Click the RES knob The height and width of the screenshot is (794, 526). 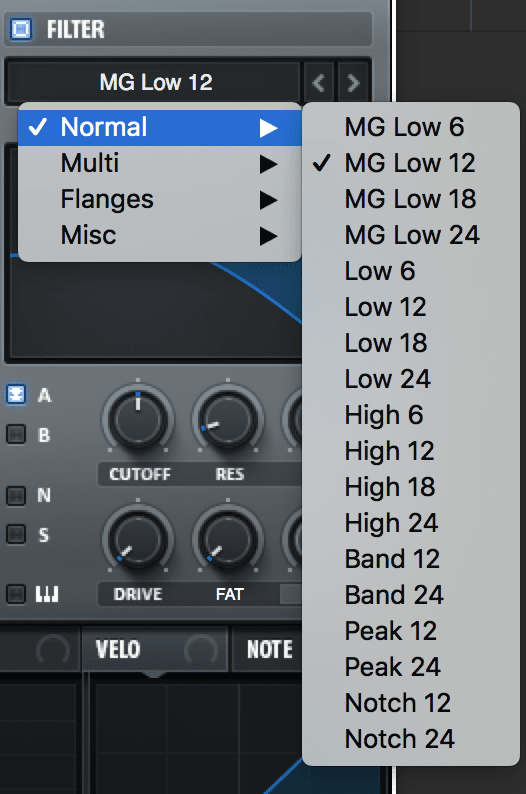[228, 419]
